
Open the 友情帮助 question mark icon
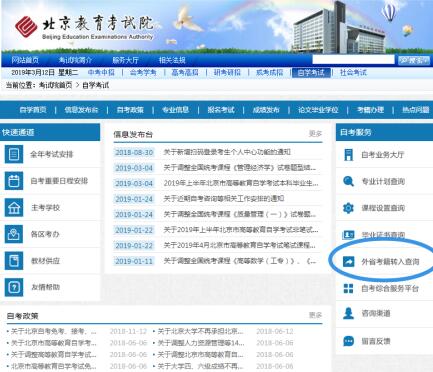14,287
